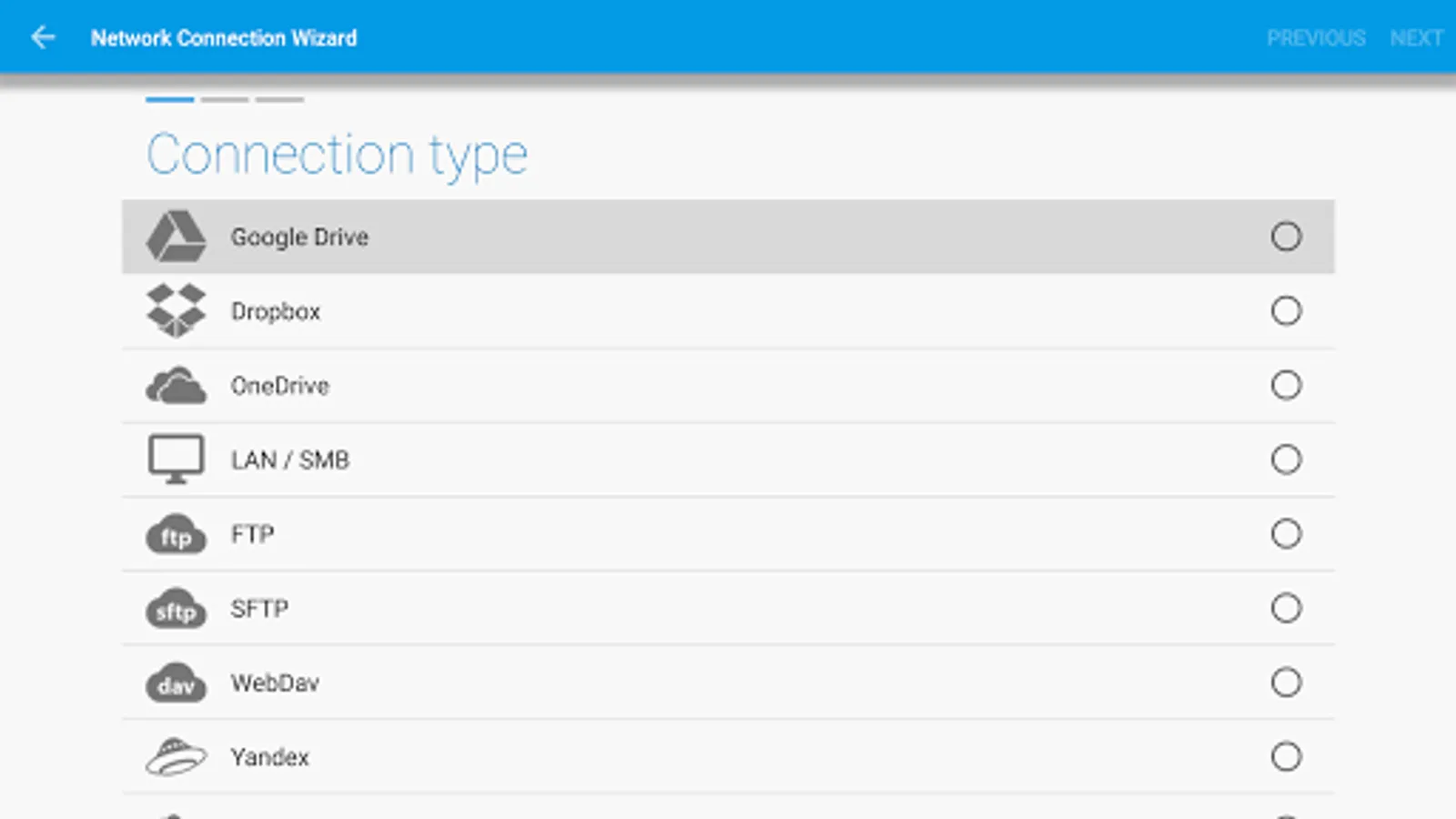Click the first wizard step indicator
1456x819 pixels.
170,99
